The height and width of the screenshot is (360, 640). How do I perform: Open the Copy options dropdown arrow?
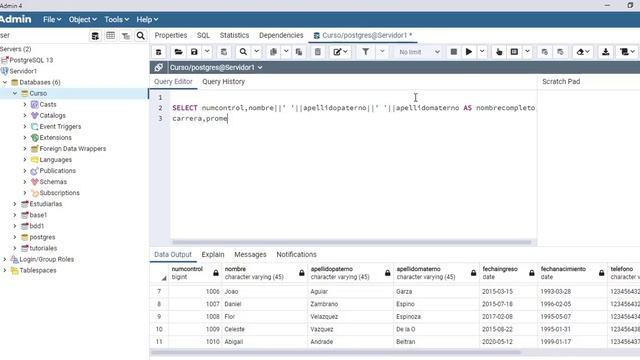coord(286,52)
